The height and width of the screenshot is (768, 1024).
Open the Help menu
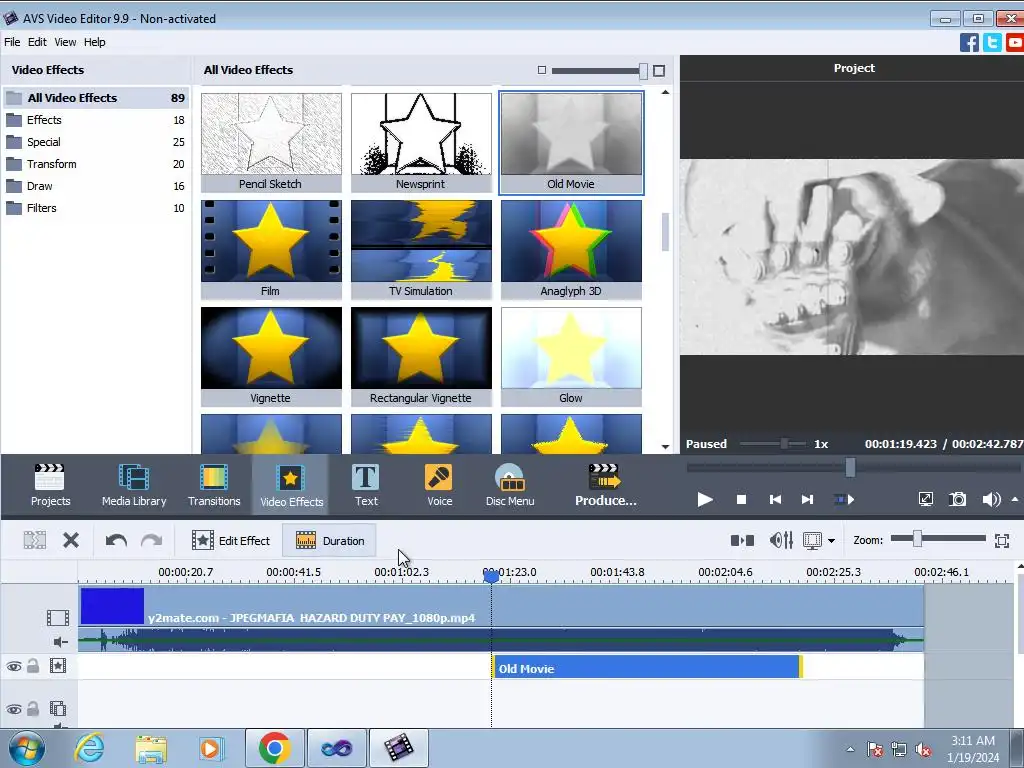click(x=95, y=42)
